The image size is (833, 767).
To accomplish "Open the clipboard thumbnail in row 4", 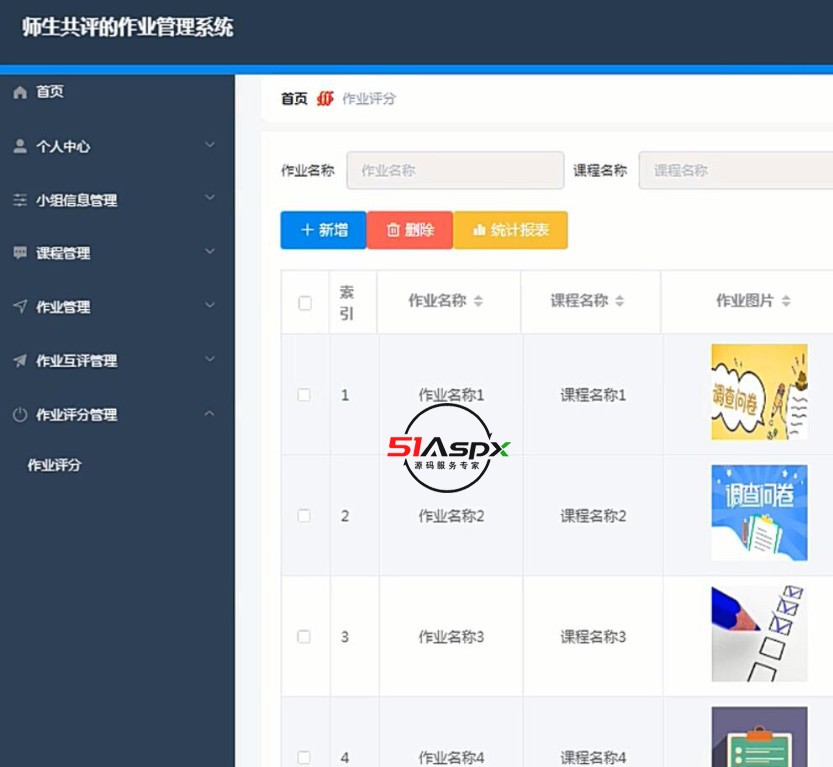I will (759, 737).
